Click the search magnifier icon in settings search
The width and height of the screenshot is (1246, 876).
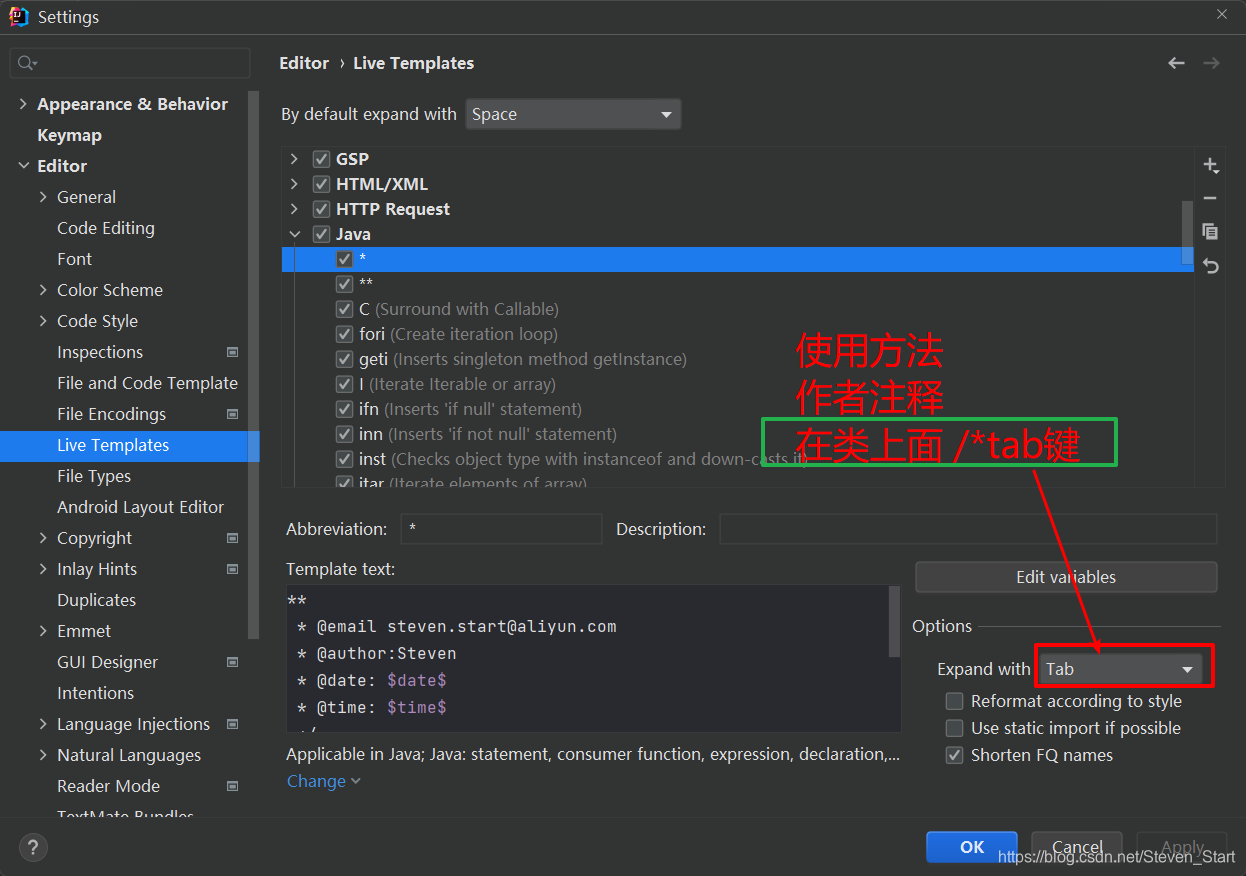[26, 63]
